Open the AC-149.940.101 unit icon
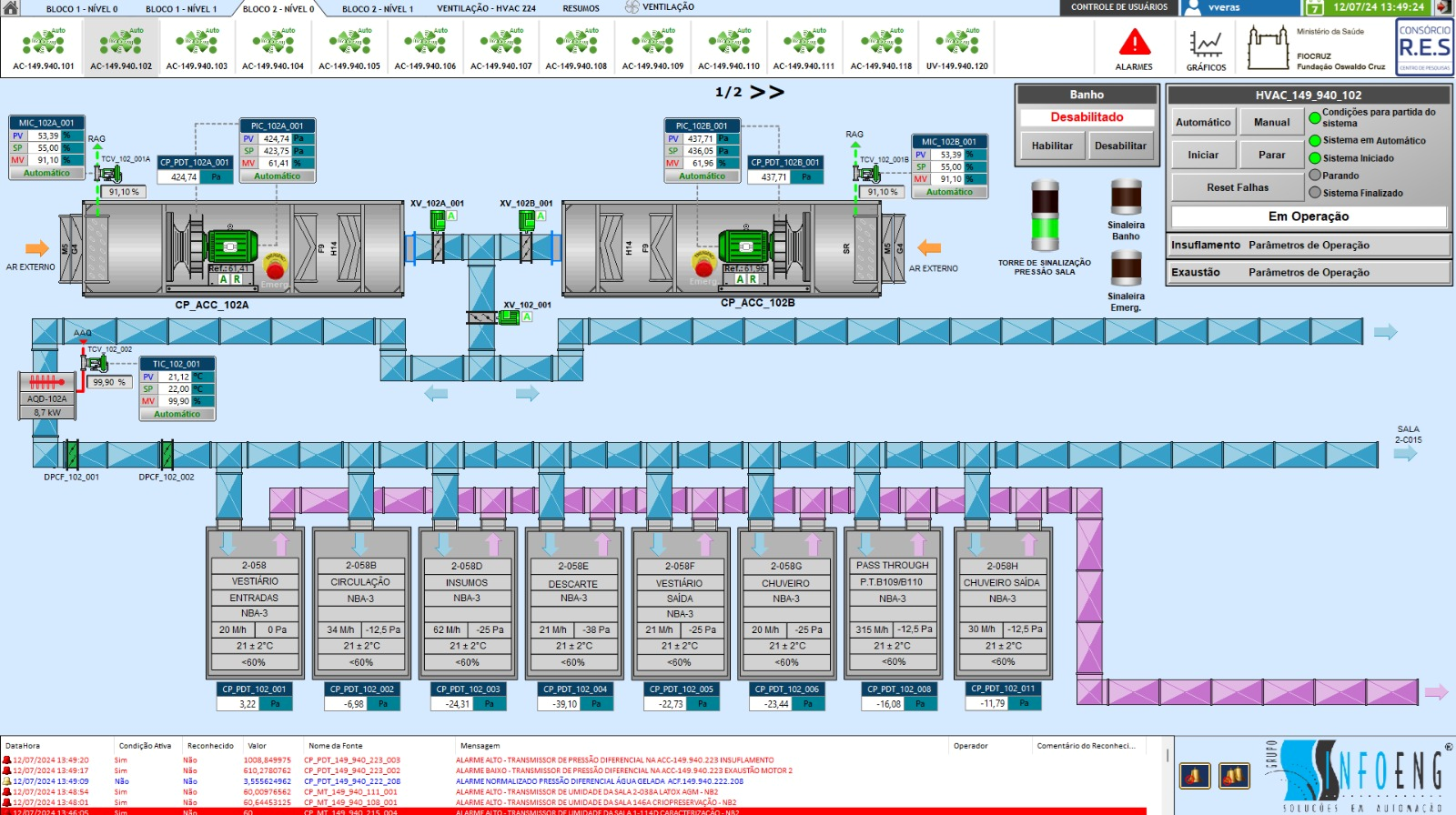This screenshot has width=1456, height=815. (x=43, y=43)
